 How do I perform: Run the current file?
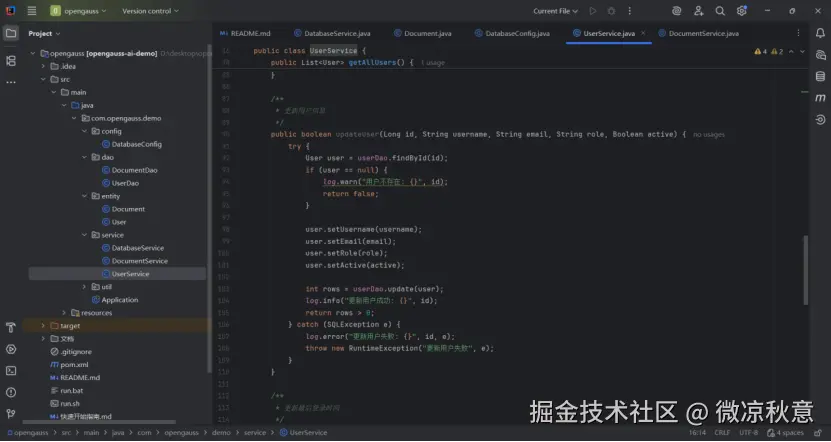pyautogui.click(x=593, y=11)
